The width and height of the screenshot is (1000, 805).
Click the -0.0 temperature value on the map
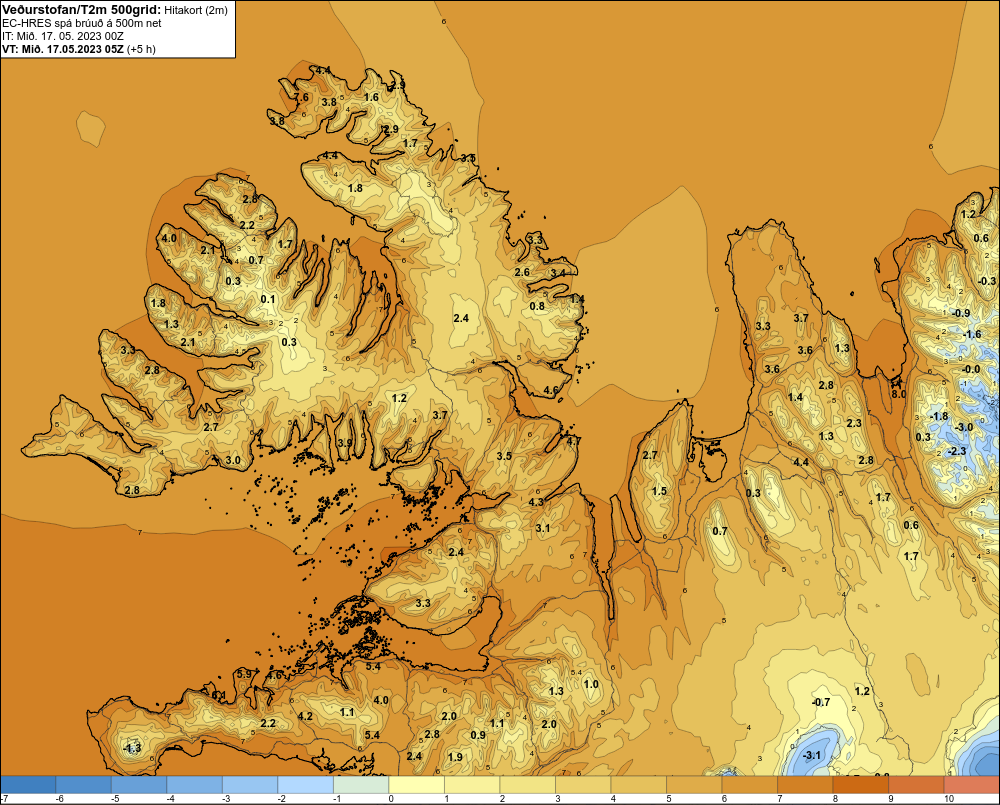(x=971, y=369)
